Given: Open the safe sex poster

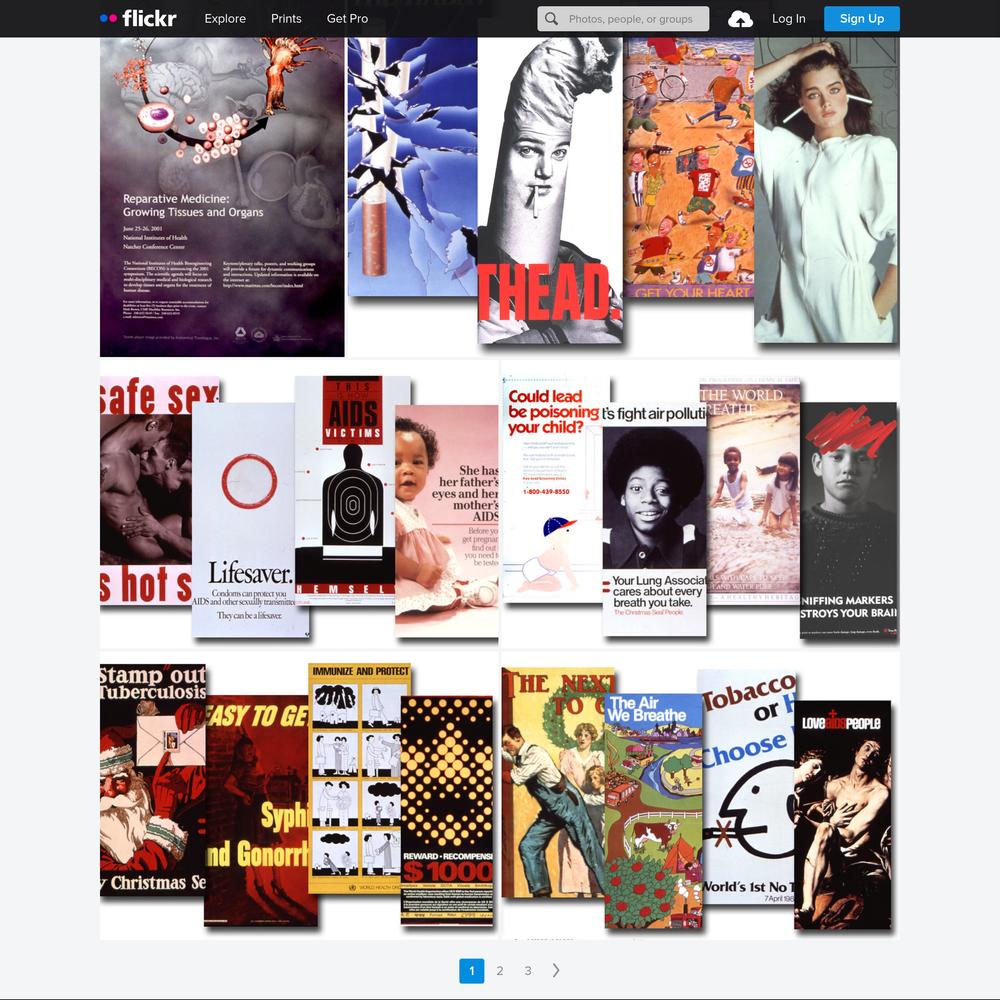Looking at the screenshot, I should pos(145,490).
